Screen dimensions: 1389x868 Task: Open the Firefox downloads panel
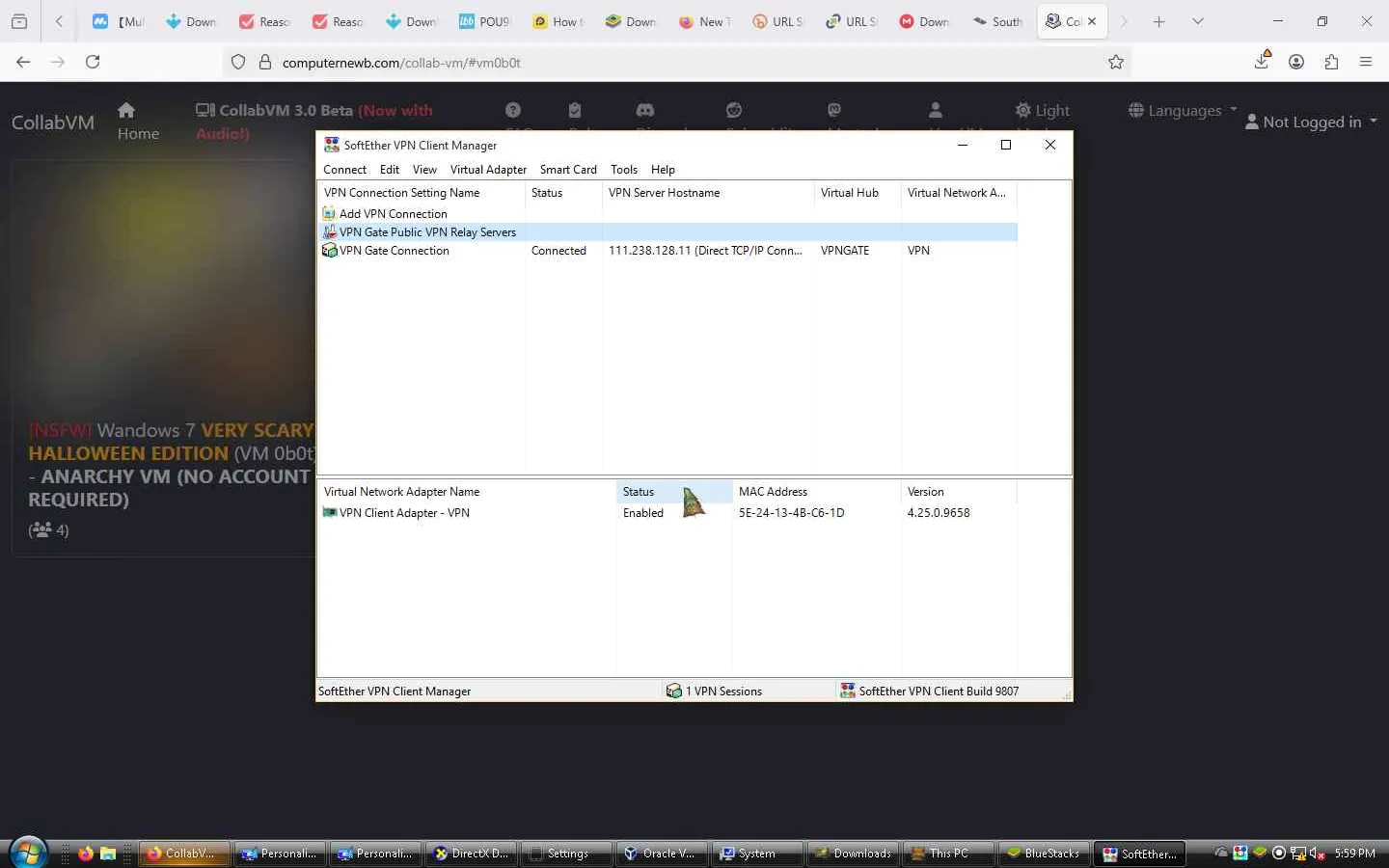point(1262,61)
